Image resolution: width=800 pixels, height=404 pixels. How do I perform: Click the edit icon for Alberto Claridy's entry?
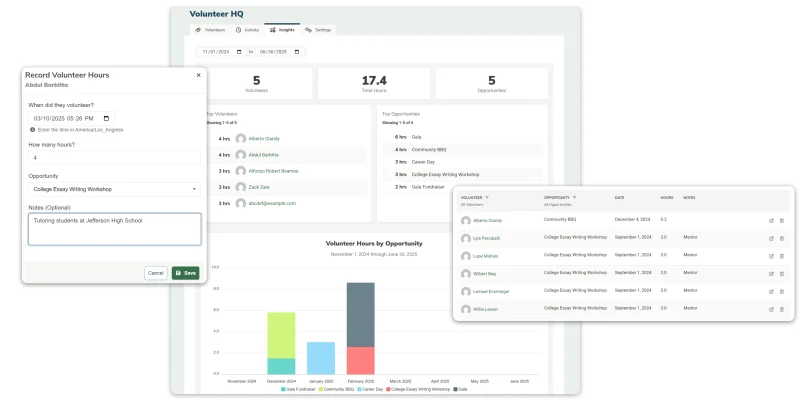771,221
